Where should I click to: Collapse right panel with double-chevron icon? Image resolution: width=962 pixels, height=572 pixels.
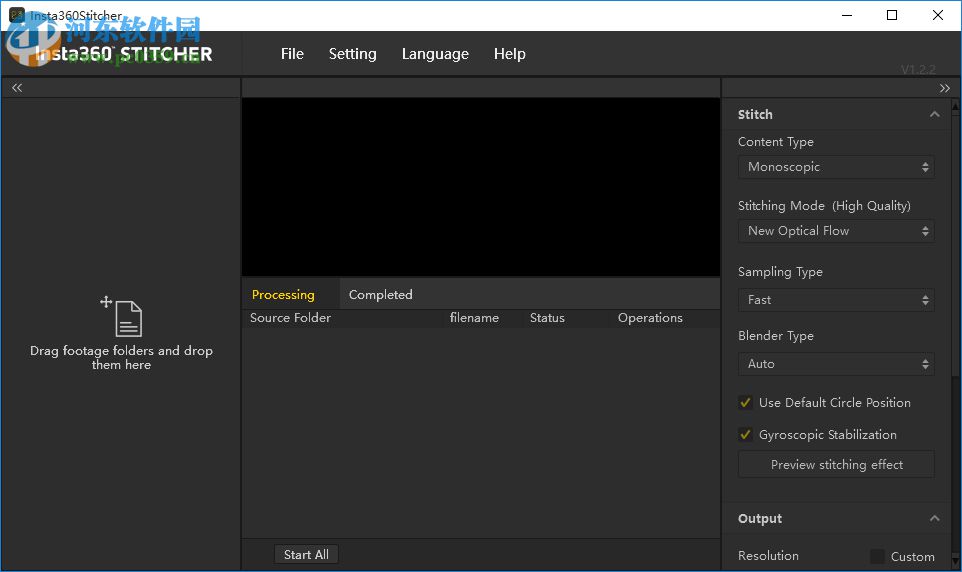(945, 88)
